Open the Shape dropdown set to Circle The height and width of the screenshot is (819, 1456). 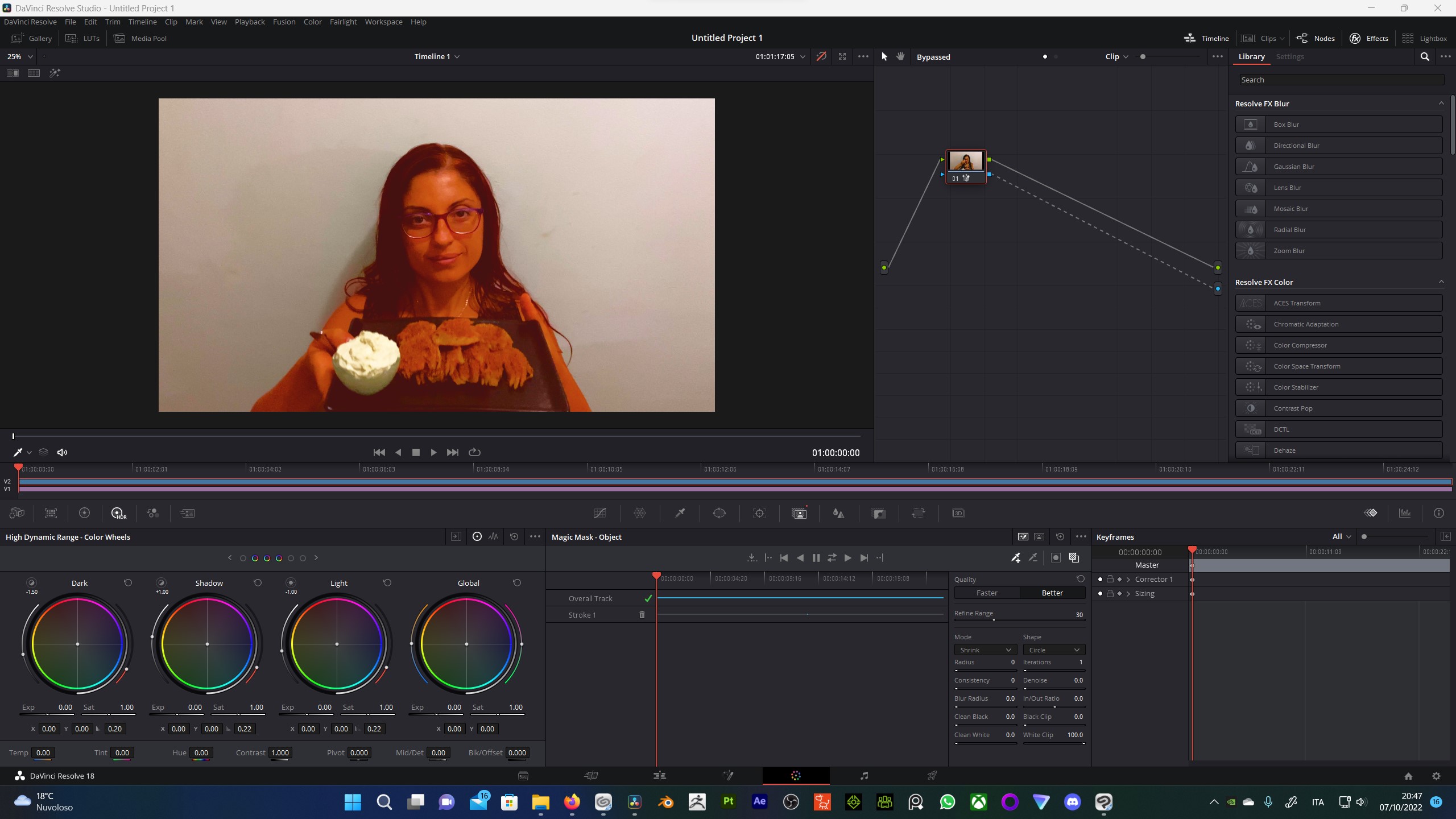[1054, 650]
